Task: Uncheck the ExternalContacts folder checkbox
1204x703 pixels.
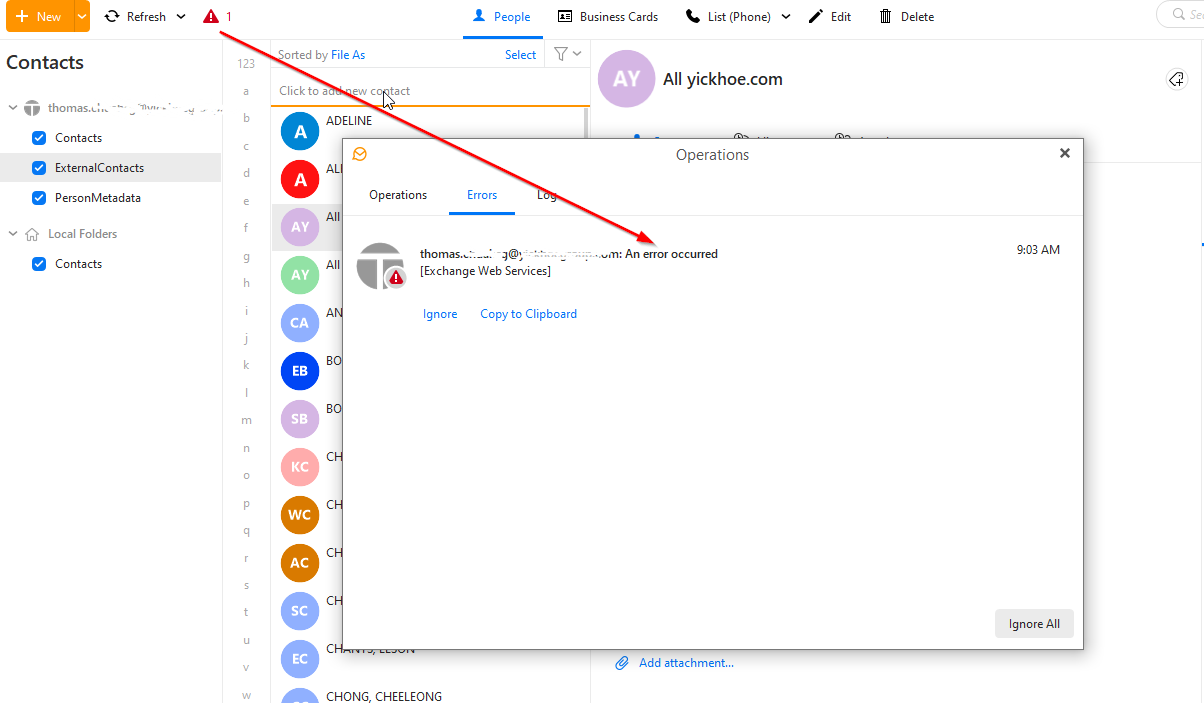Action: click(39, 168)
